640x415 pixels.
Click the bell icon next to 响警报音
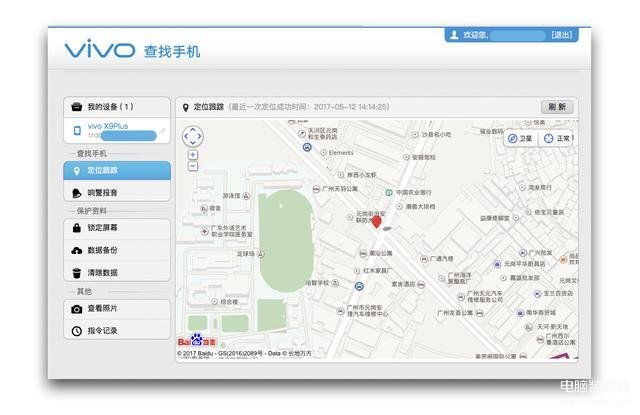[x=76, y=193]
